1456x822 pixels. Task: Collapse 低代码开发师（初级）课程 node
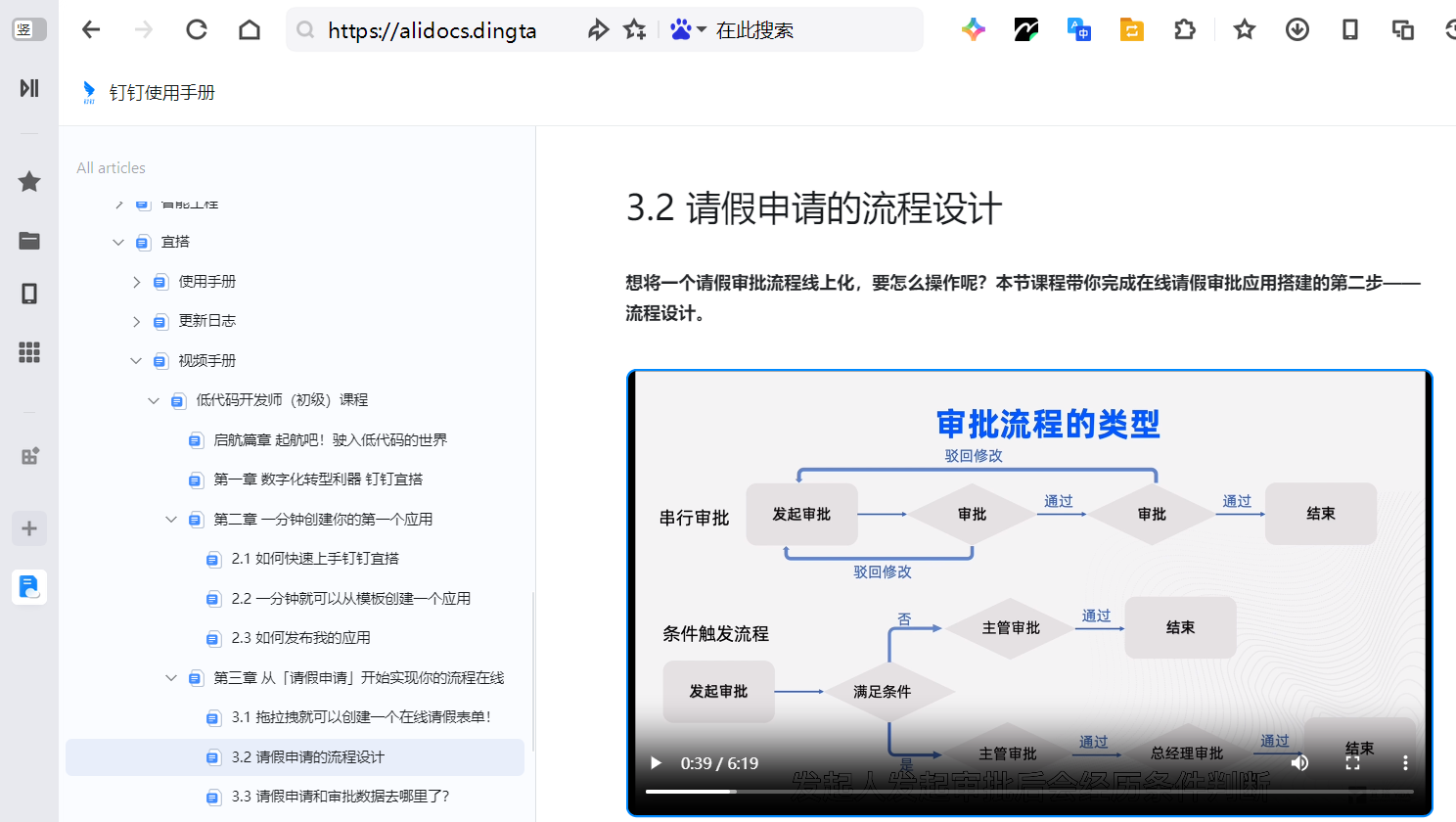154,400
